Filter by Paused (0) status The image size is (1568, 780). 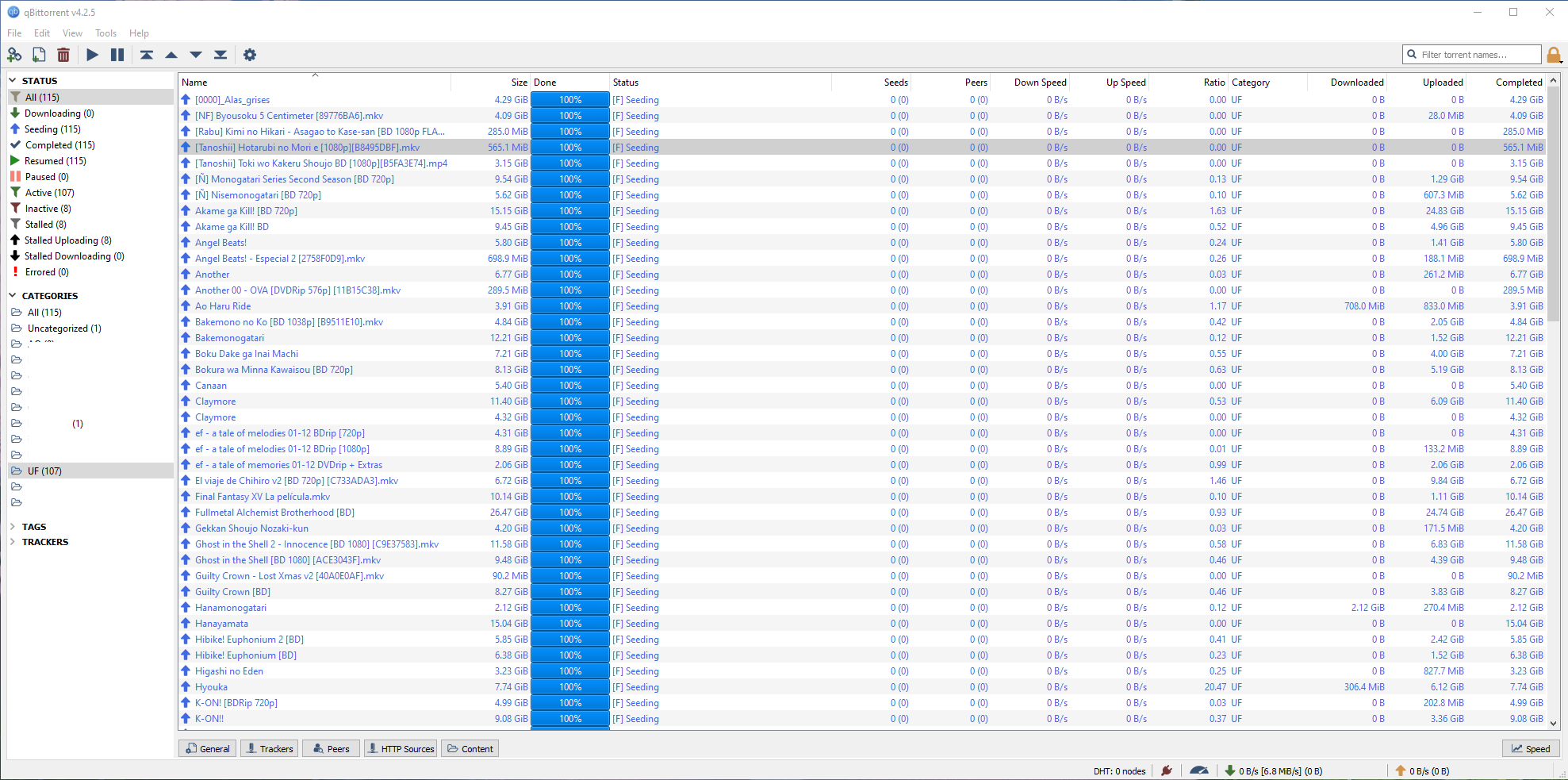point(90,177)
